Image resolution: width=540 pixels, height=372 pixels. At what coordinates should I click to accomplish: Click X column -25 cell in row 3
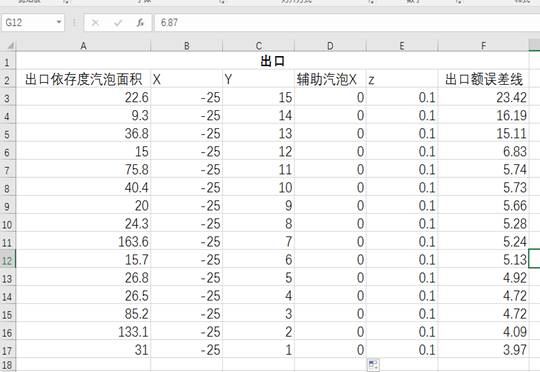[x=187, y=97]
